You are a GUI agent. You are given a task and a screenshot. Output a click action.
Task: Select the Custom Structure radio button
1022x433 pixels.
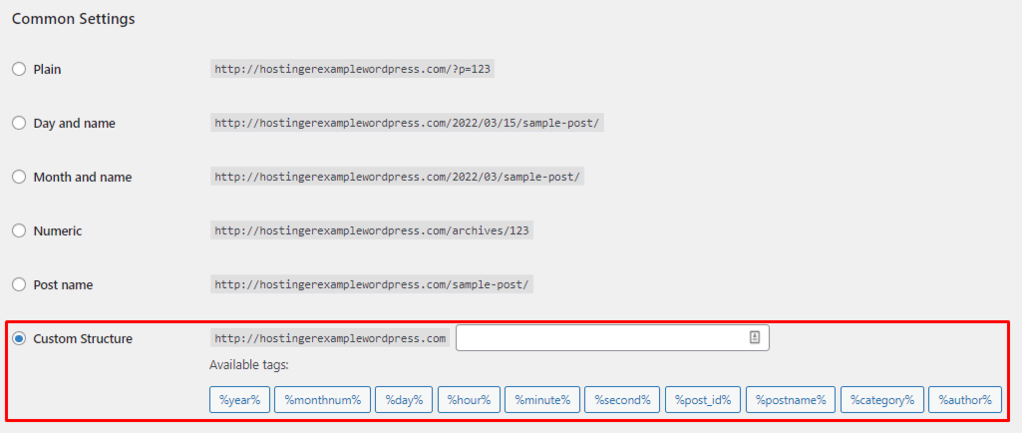click(x=19, y=338)
